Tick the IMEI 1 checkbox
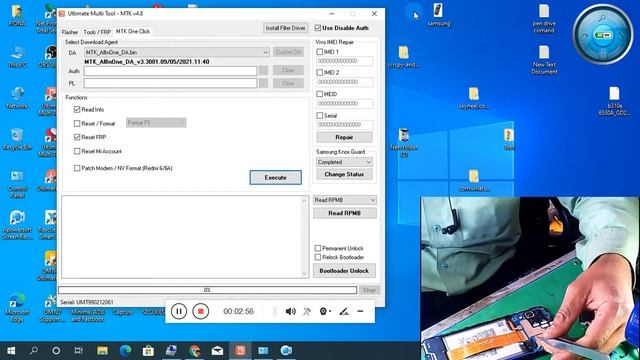 click(x=320, y=52)
